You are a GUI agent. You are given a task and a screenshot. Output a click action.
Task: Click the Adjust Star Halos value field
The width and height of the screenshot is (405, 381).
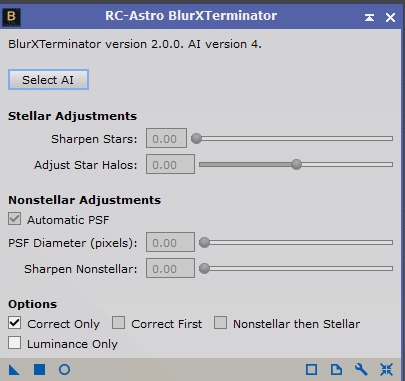[170, 164]
